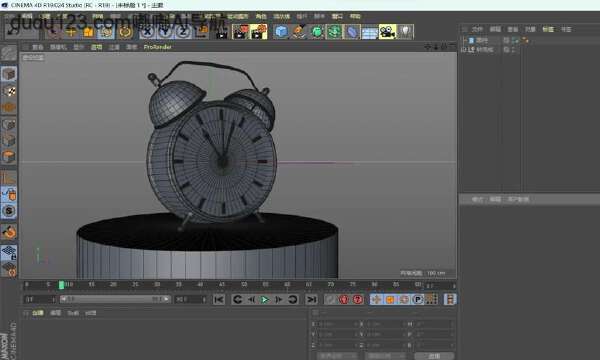This screenshot has width=600, height=360.
Task: Toggle the Z-axis lock button
Action: [x=183, y=32]
